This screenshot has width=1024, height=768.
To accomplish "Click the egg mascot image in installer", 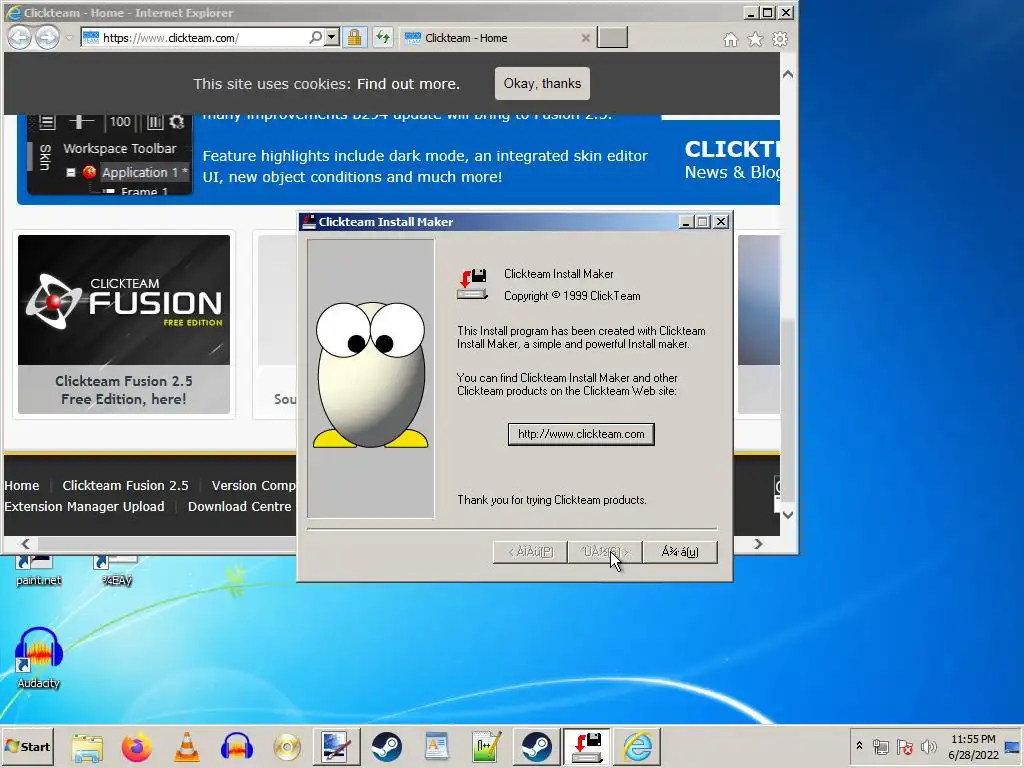I will coord(370,375).
